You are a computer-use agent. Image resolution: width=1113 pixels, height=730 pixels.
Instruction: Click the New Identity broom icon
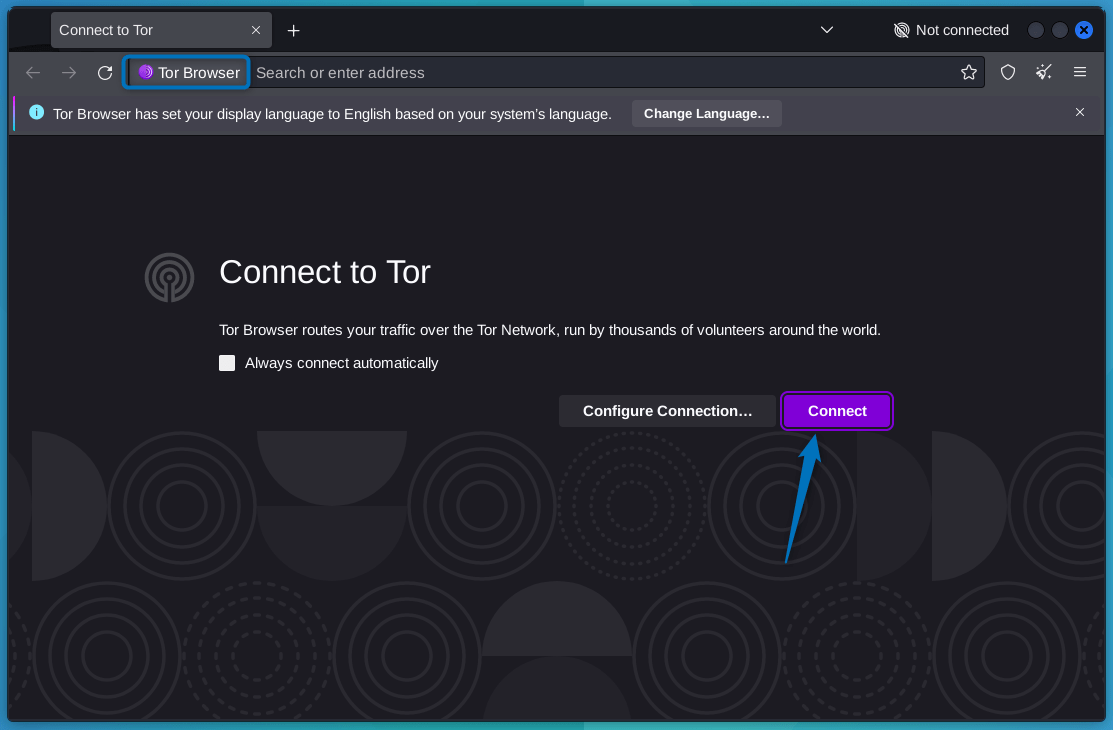click(x=1043, y=72)
